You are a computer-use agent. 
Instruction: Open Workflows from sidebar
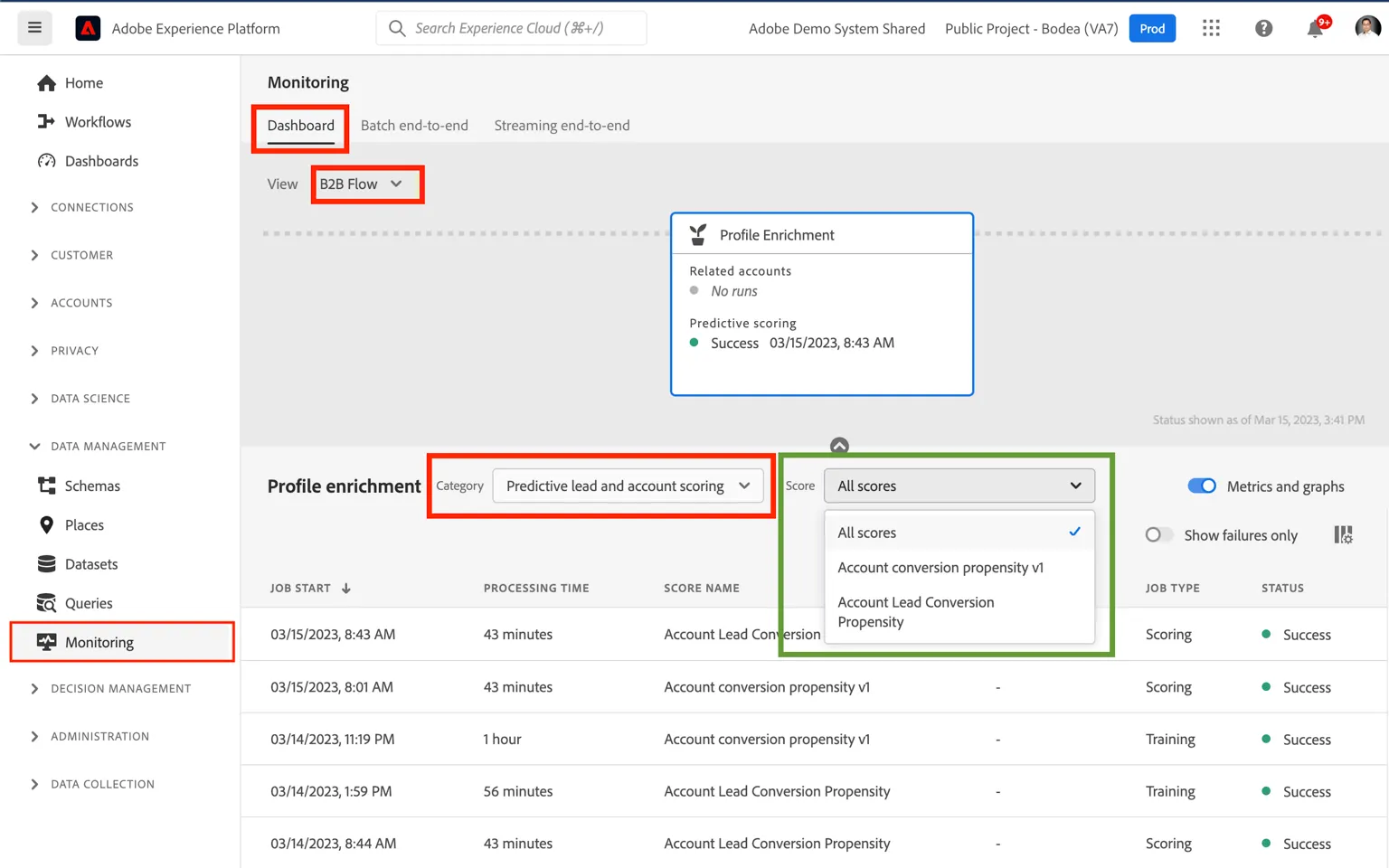click(84, 122)
